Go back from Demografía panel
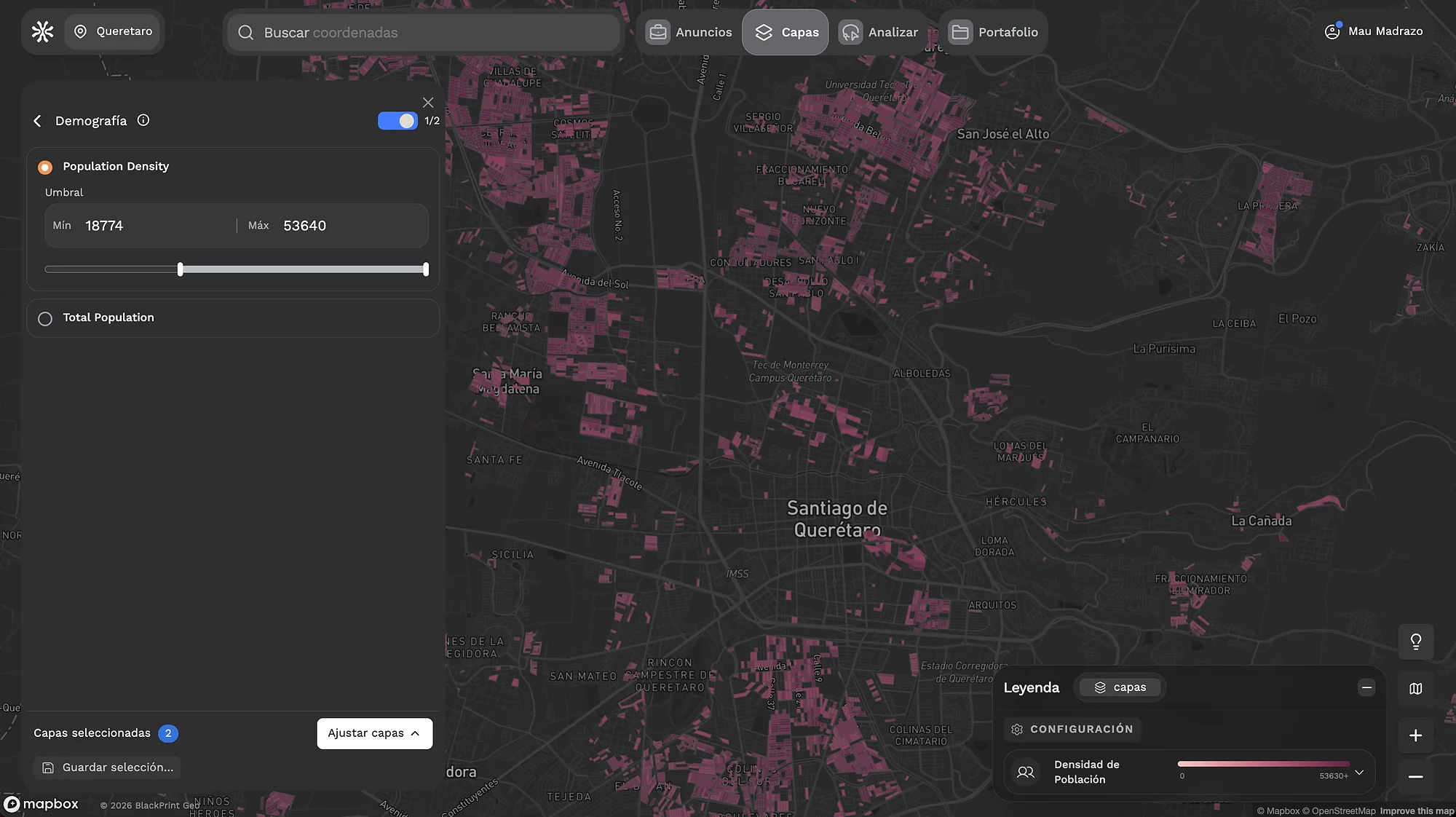The height and width of the screenshot is (817, 1456). (x=37, y=121)
